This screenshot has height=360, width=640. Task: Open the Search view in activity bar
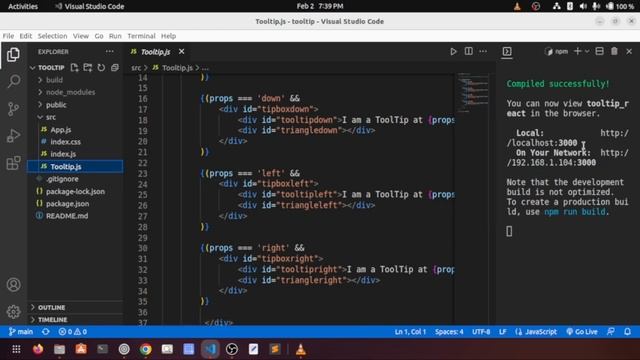point(13,81)
